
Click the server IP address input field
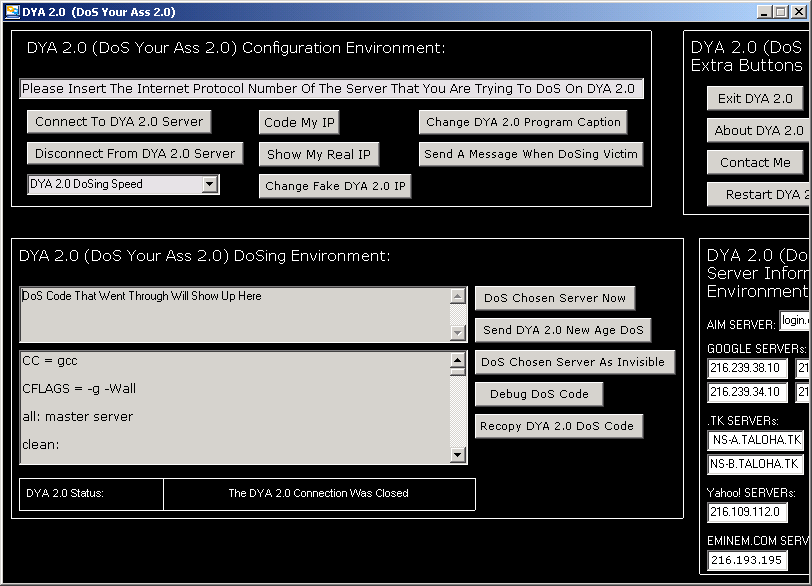pyautogui.click(x=331, y=89)
